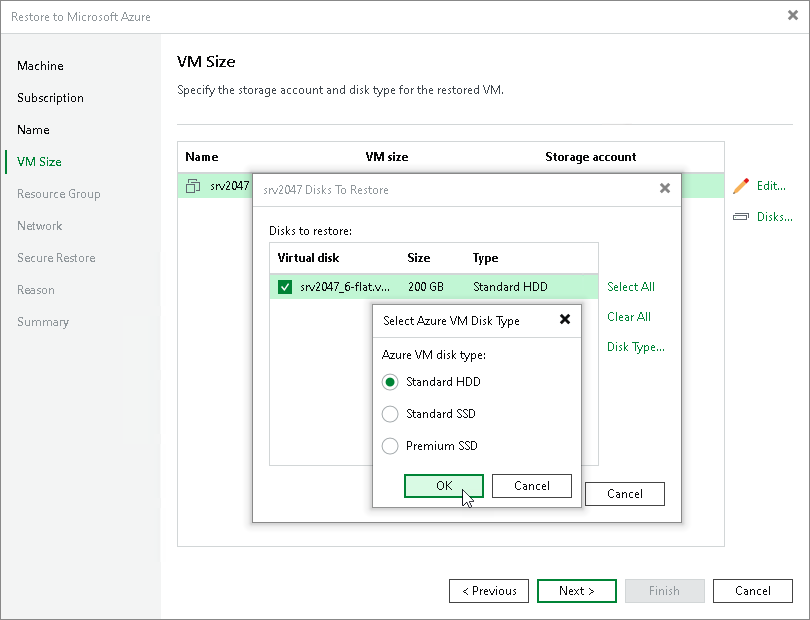Confirm disk type with OK button

click(444, 486)
